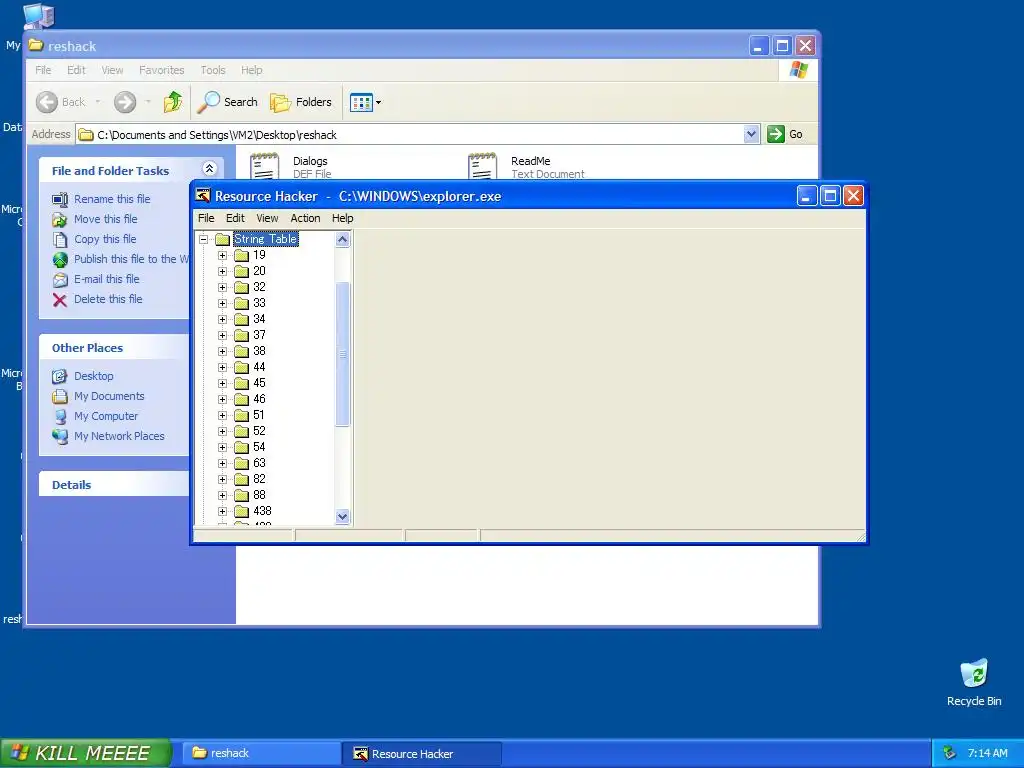Screen dimensions: 1024x768
Task: Open Resource Hacker Edit menu
Action: pyautogui.click(x=235, y=218)
